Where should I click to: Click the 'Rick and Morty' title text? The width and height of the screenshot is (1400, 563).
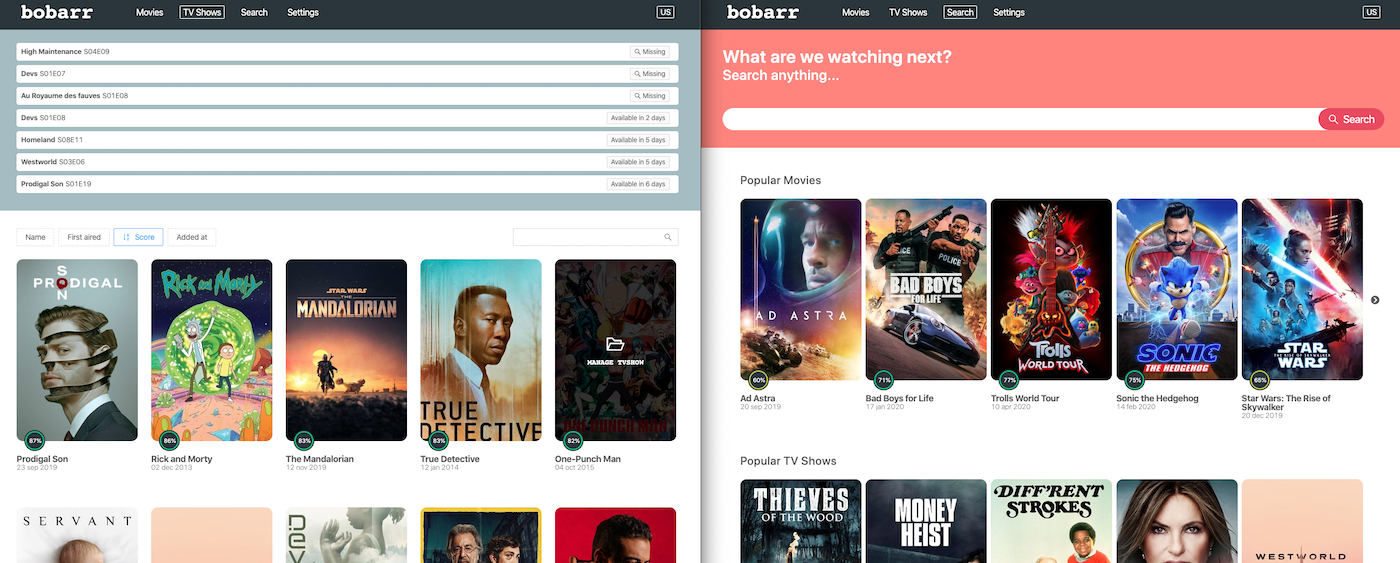click(182, 459)
